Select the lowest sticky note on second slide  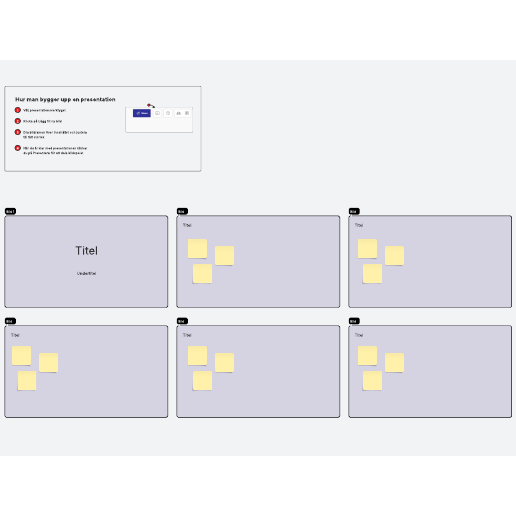click(202, 274)
